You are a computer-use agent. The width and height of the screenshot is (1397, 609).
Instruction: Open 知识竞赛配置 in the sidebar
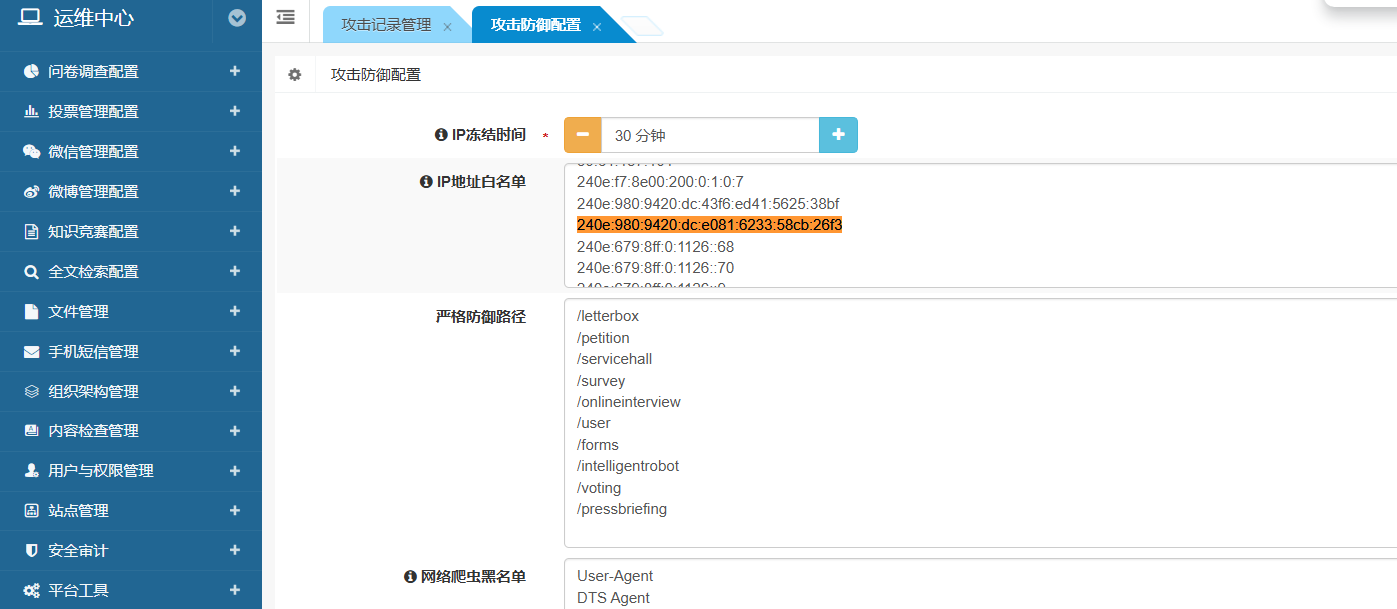pyautogui.click(x=93, y=232)
